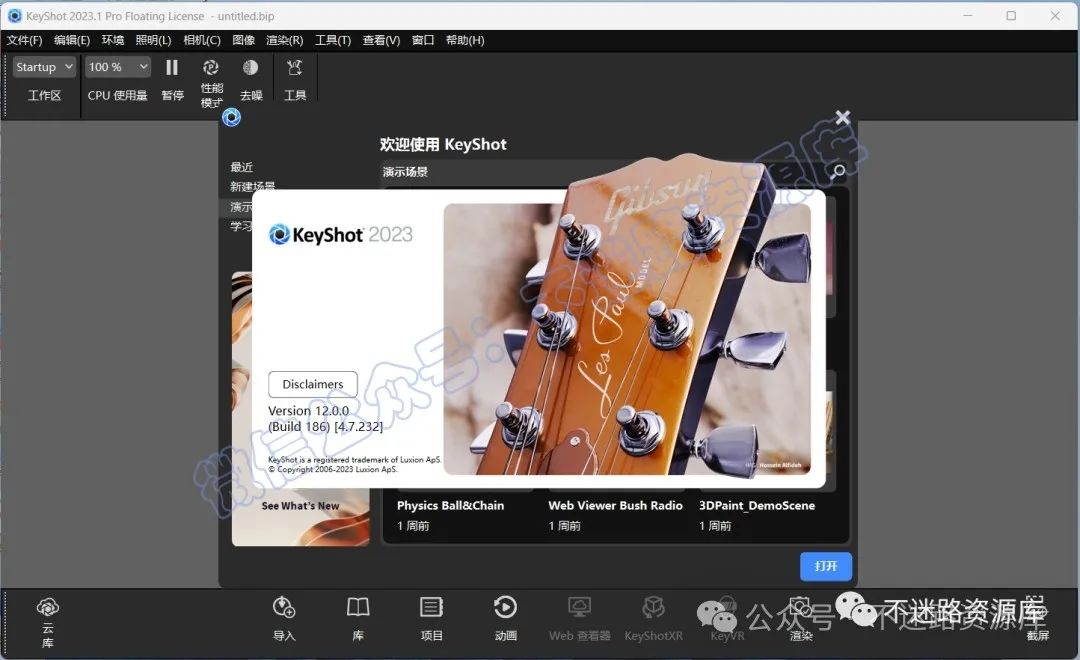Image resolution: width=1080 pixels, height=660 pixels.
Task: Select 新建场景 in welcome sidebar
Action: pyautogui.click(x=253, y=187)
